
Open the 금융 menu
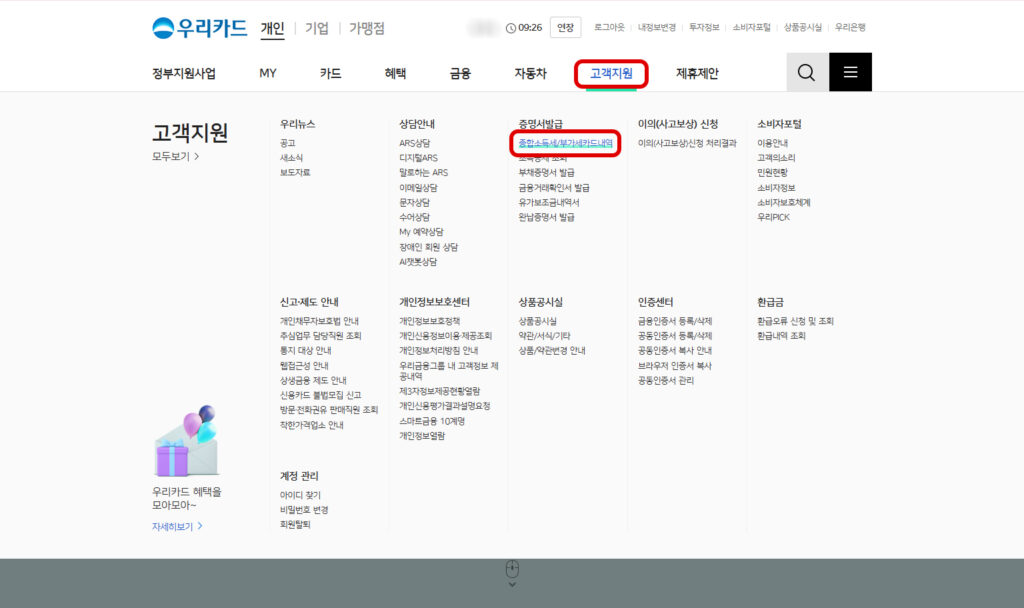[458, 72]
